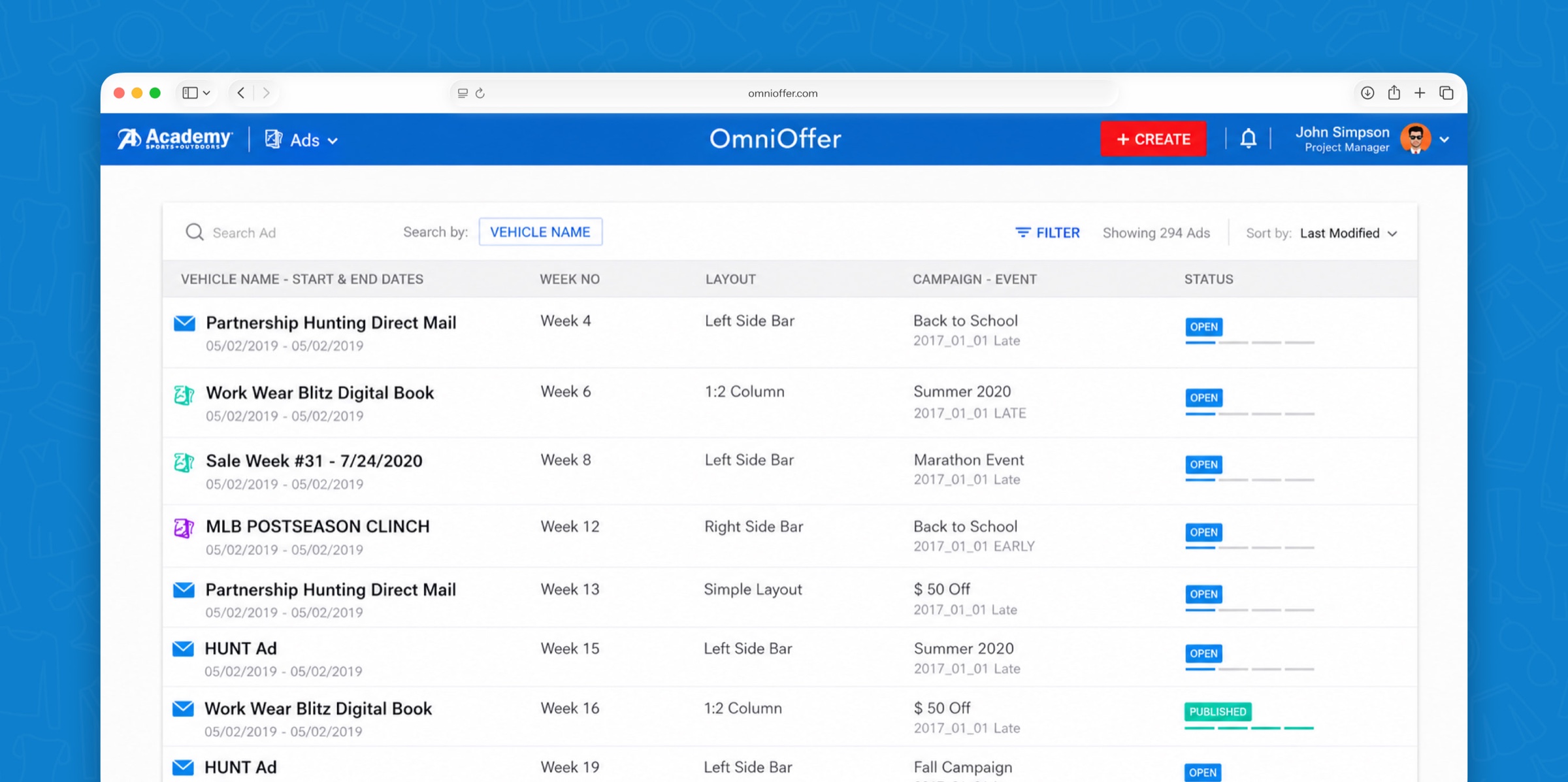Click the WEEK NO column header
This screenshot has height=782, width=1568.
coord(570,279)
